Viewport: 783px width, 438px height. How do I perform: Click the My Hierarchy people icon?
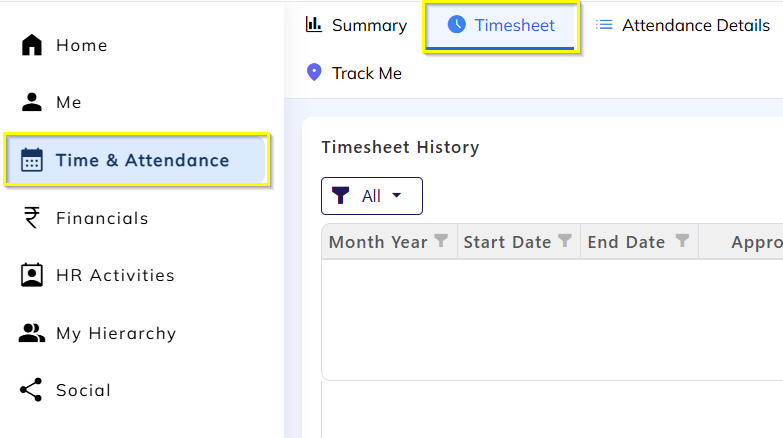[32, 333]
